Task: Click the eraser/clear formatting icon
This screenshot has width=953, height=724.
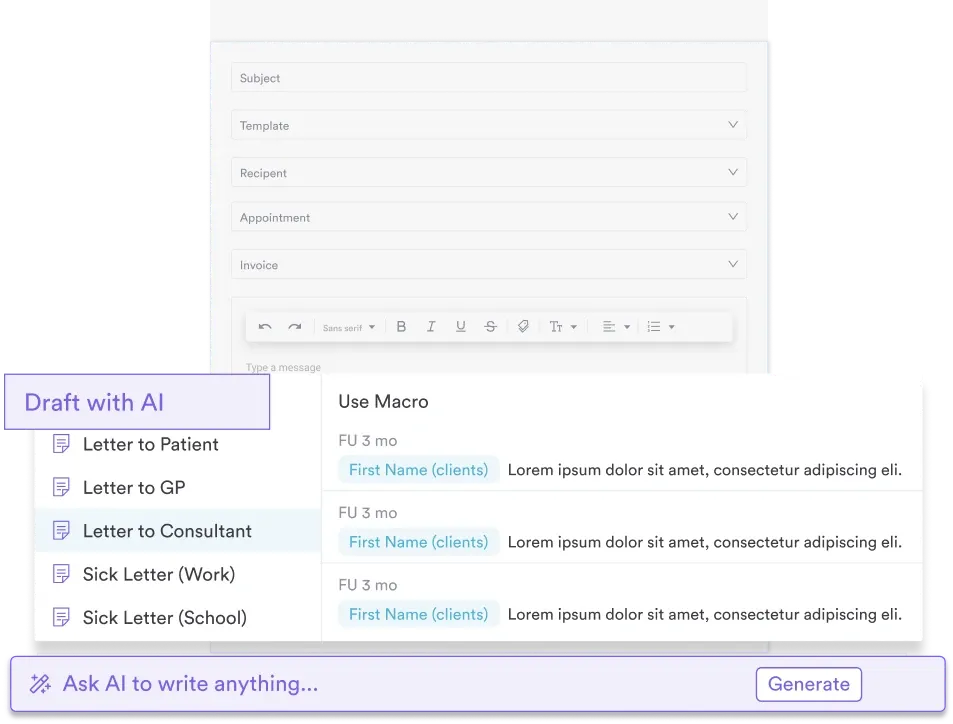Action: coord(523,326)
